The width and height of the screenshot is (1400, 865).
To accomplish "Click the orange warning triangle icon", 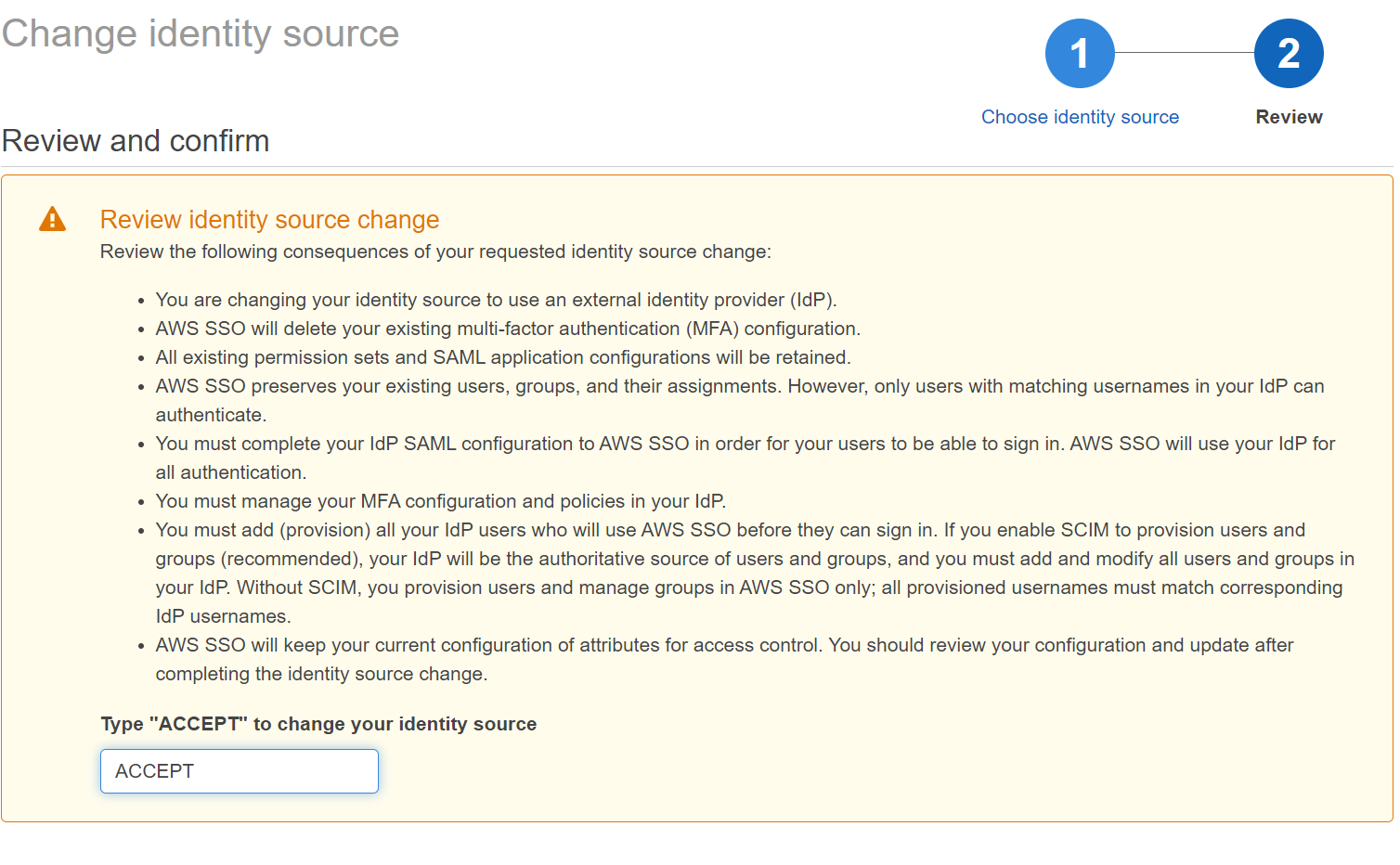I will [x=53, y=219].
